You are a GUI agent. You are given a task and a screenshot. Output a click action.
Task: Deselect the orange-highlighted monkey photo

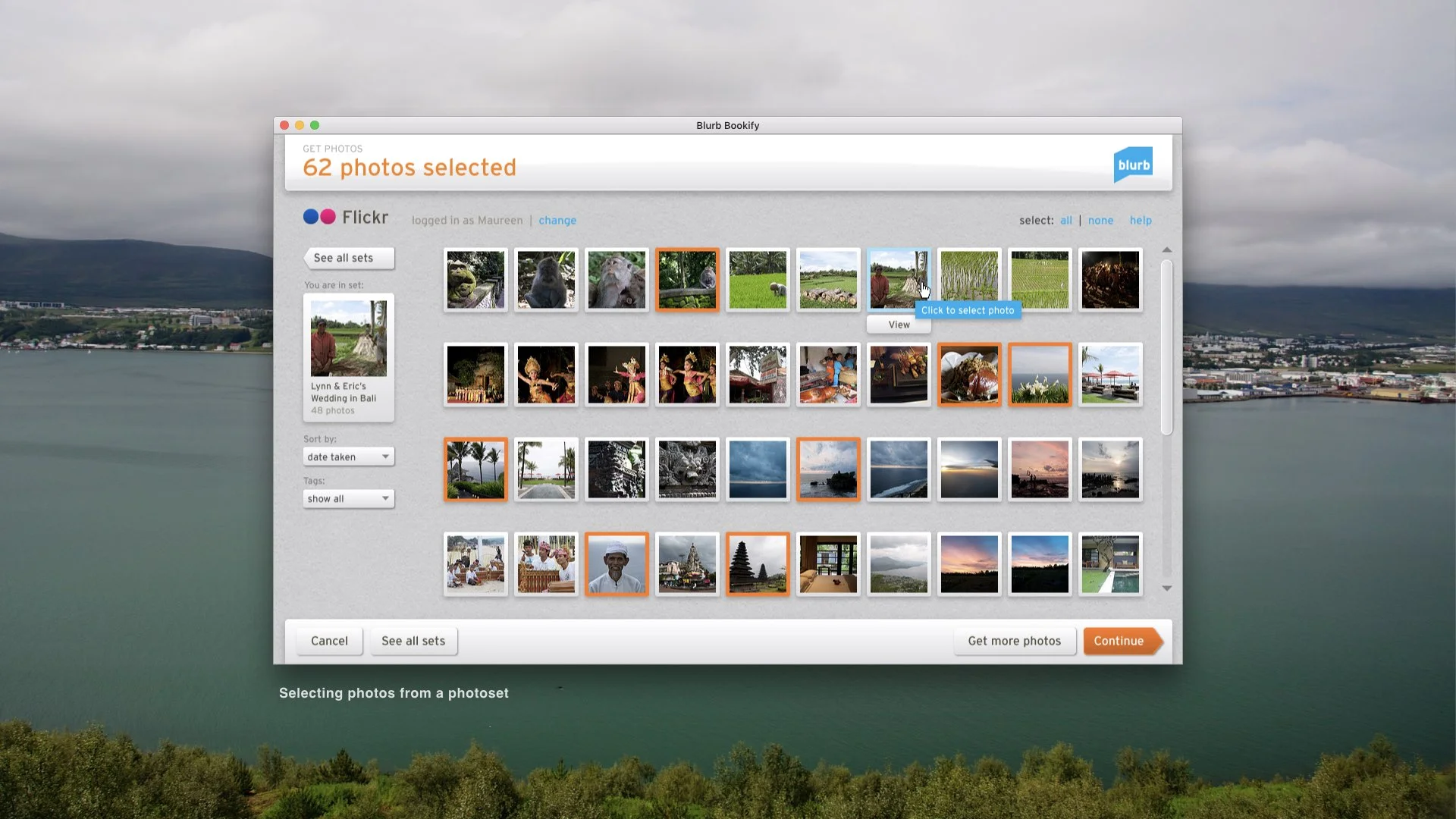point(686,280)
